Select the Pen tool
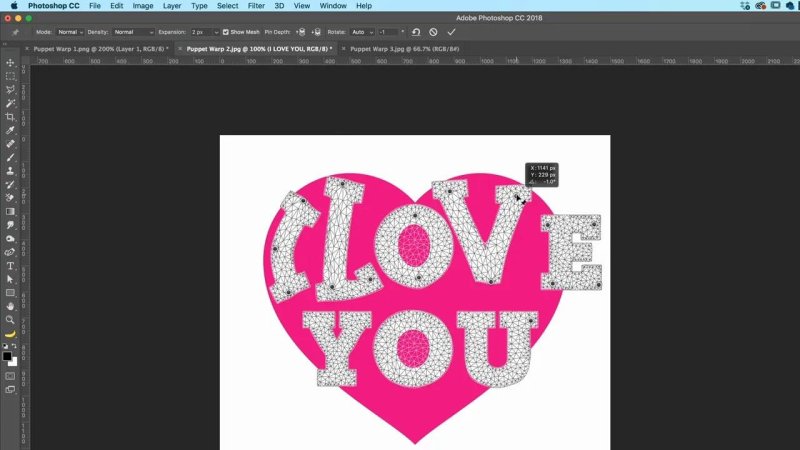This screenshot has height=450, width=800. pyautogui.click(x=10, y=252)
